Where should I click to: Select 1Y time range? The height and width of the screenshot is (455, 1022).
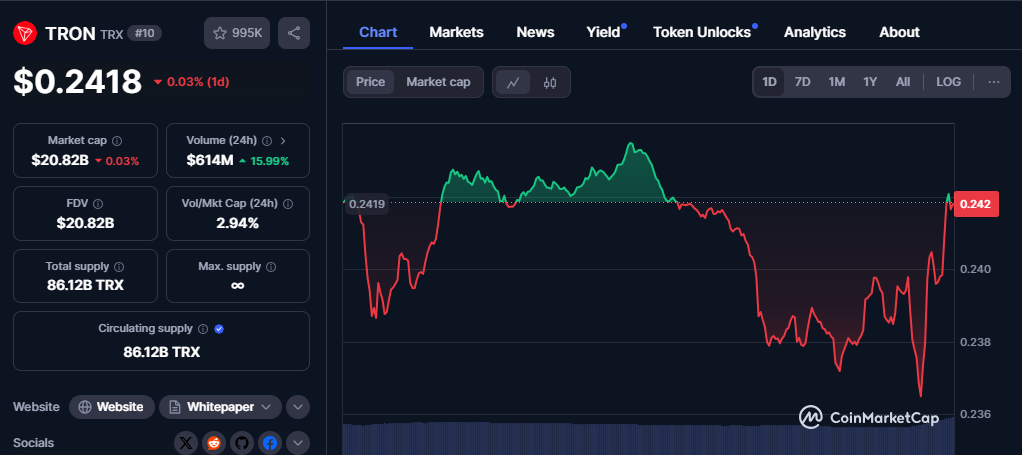pyautogui.click(x=870, y=82)
